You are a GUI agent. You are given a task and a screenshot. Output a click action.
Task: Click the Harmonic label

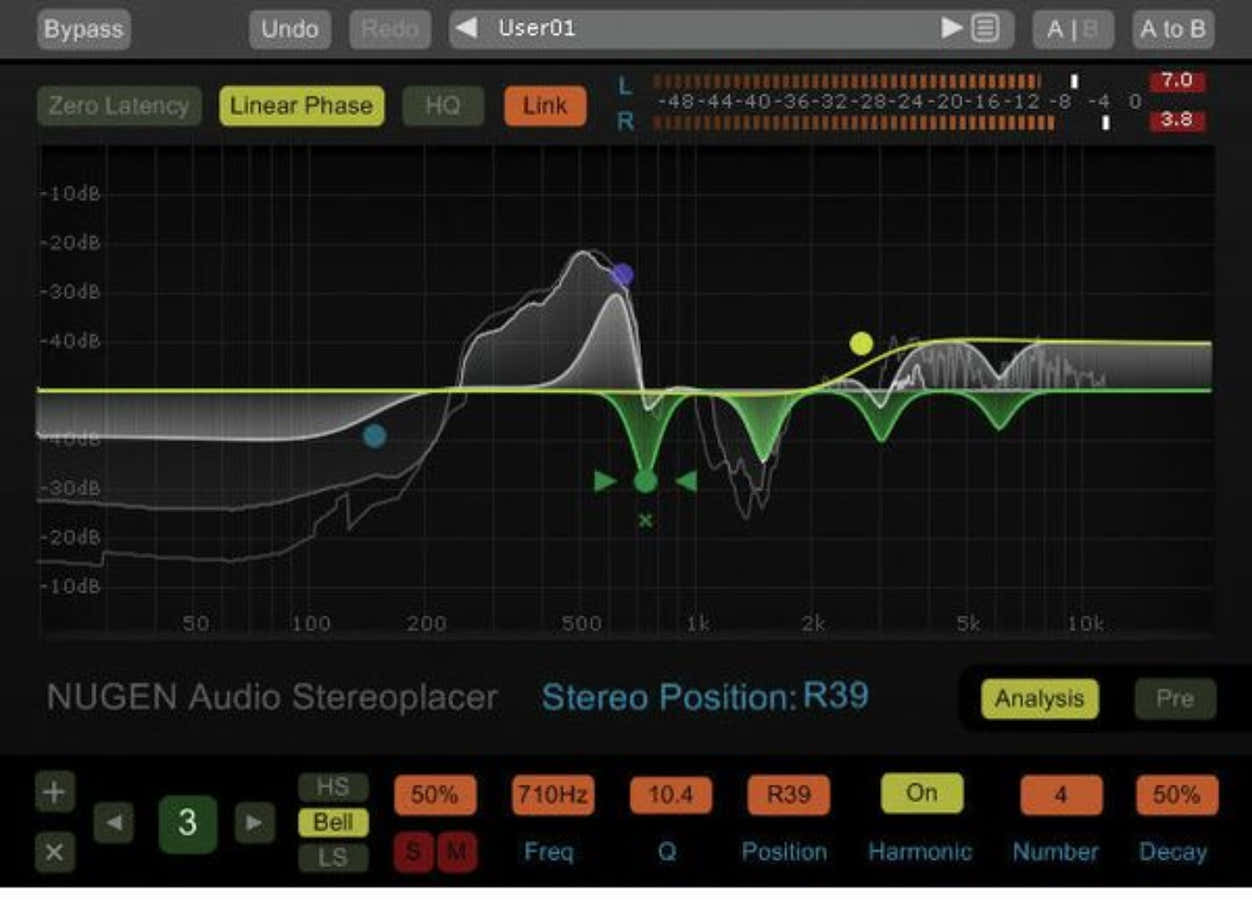[920, 852]
